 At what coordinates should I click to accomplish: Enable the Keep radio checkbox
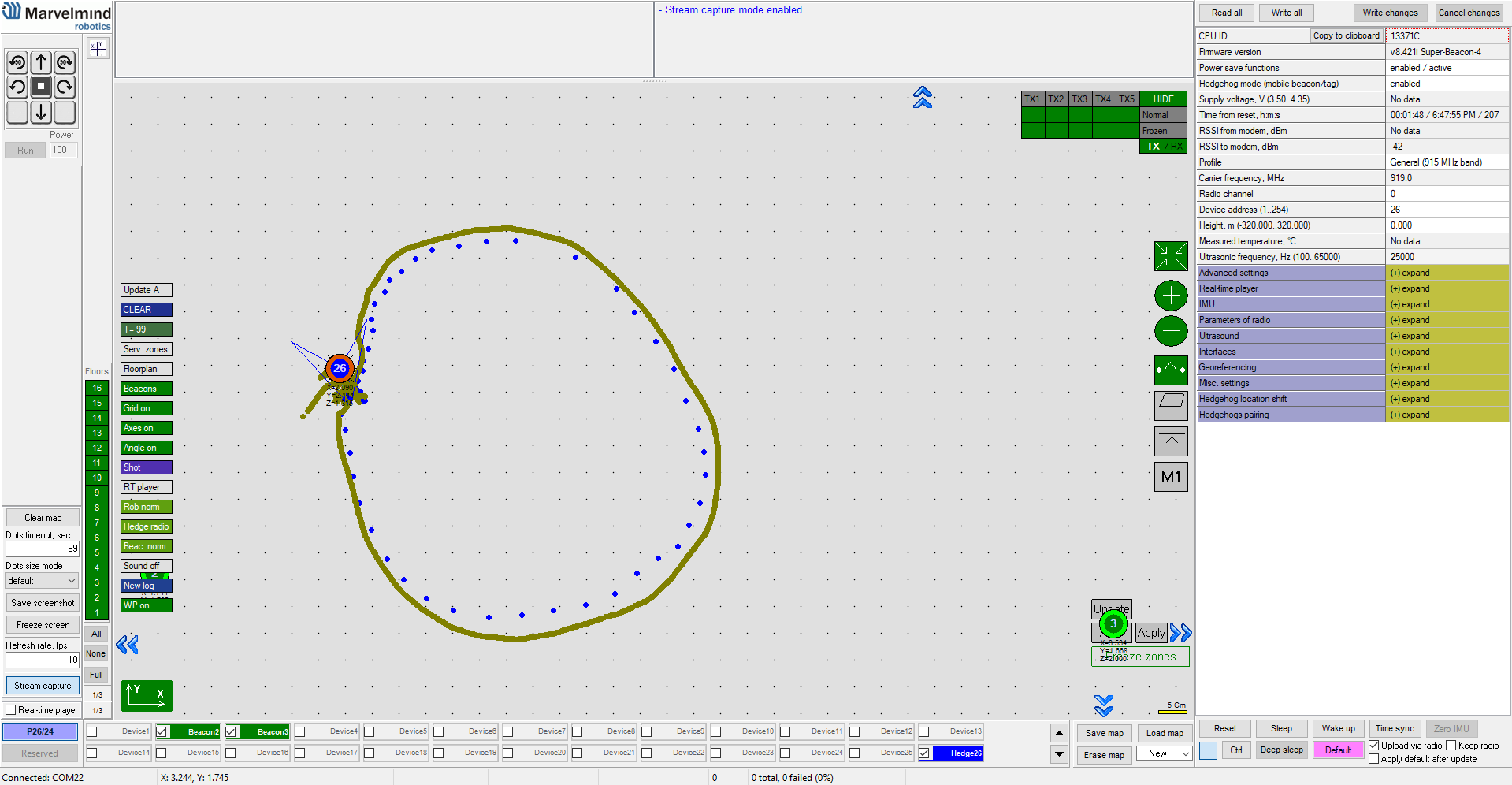[x=1451, y=746]
